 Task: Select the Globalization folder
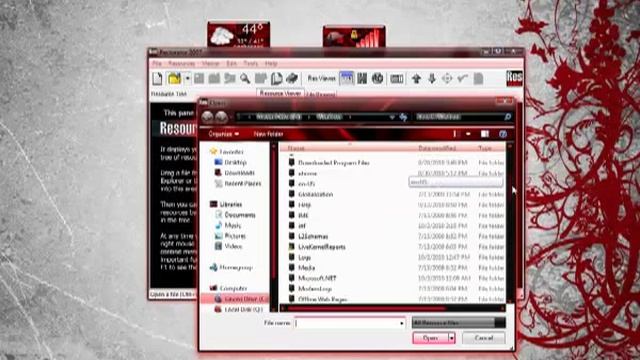[x=316, y=195]
